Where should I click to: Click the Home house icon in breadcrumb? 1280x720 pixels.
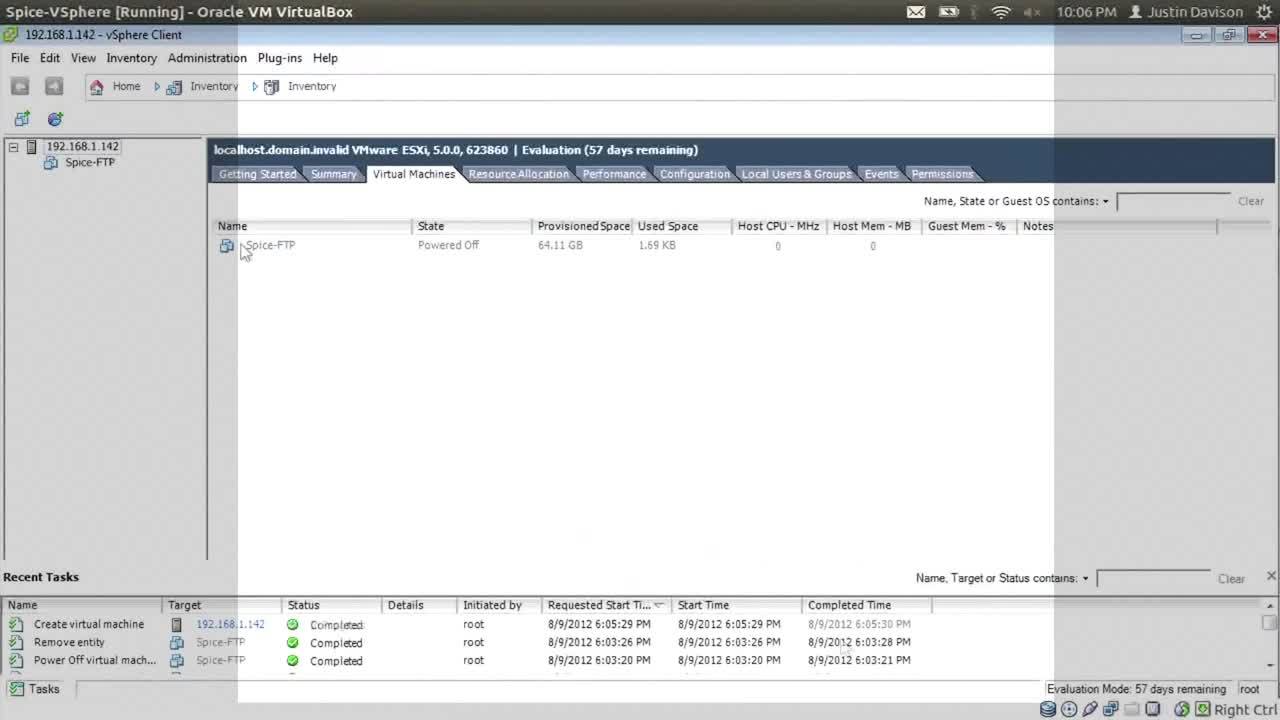(96, 87)
